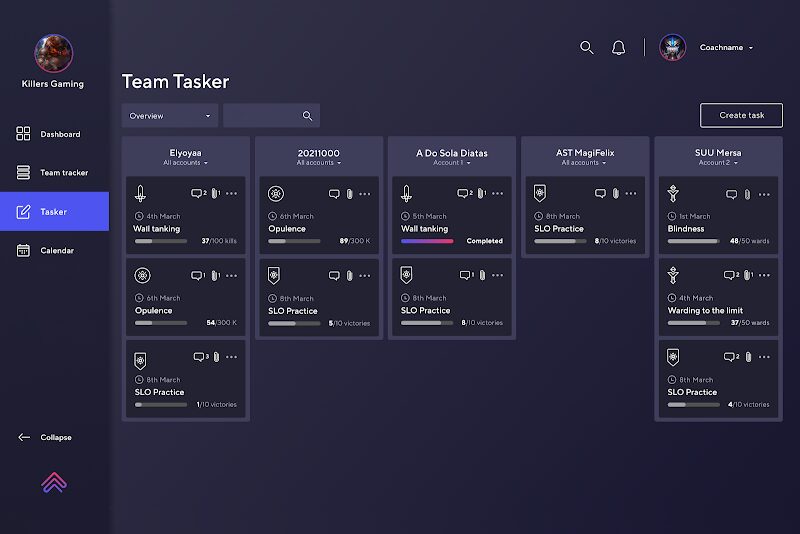800x534 pixels.
Task: Open more options on AST MagiFelix SLO Practice
Action: tap(631, 193)
